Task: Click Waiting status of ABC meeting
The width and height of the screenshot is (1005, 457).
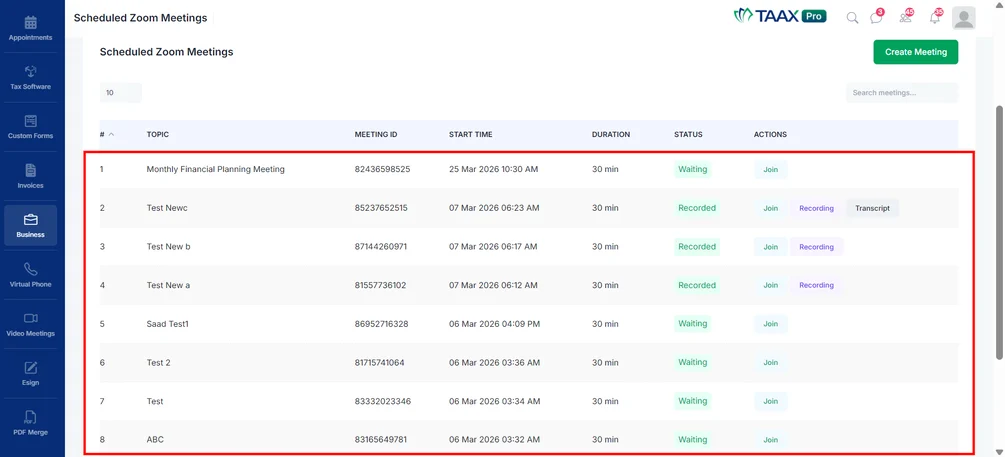Action: 693,440
